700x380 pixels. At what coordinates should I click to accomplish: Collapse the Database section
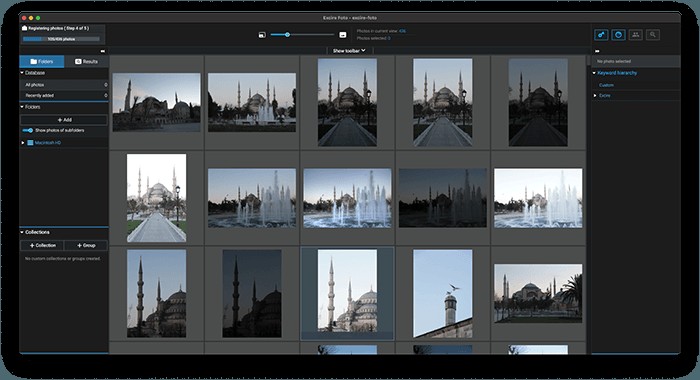[x=22, y=73]
